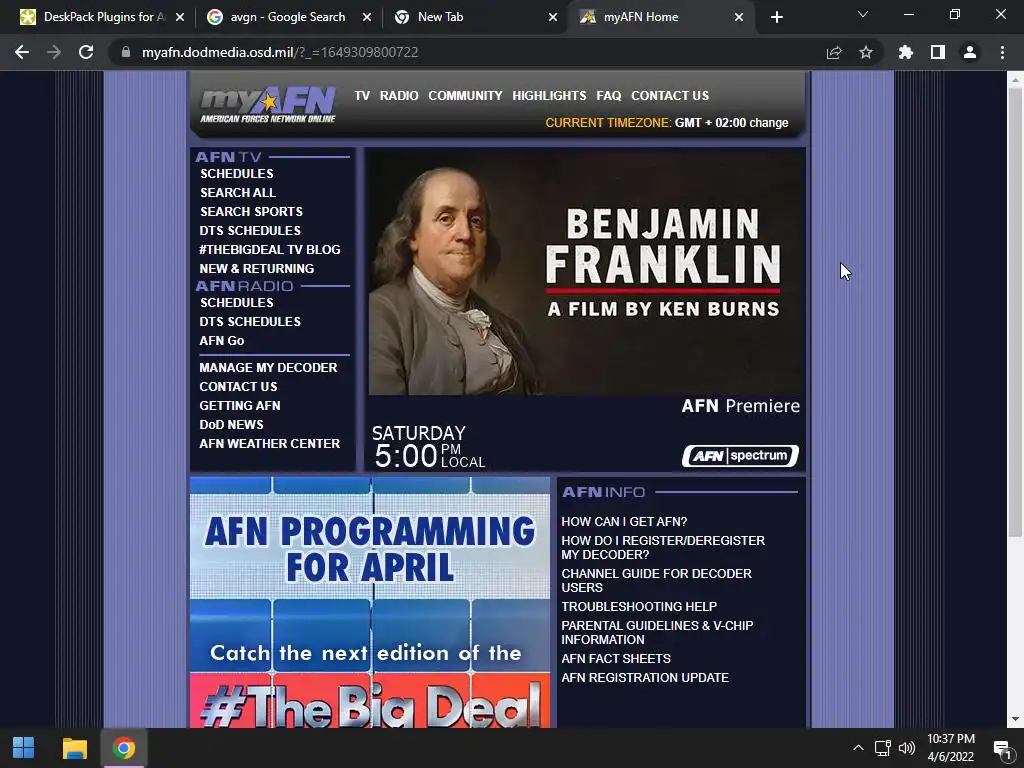1024x768 pixels.
Task: Open AFN FACT SHEETS link
Action: click(x=616, y=659)
